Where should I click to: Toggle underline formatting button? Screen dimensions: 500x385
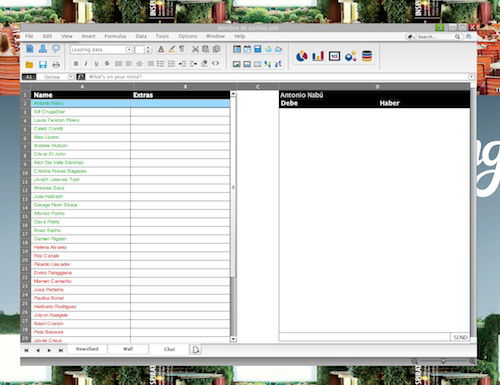tap(96, 63)
